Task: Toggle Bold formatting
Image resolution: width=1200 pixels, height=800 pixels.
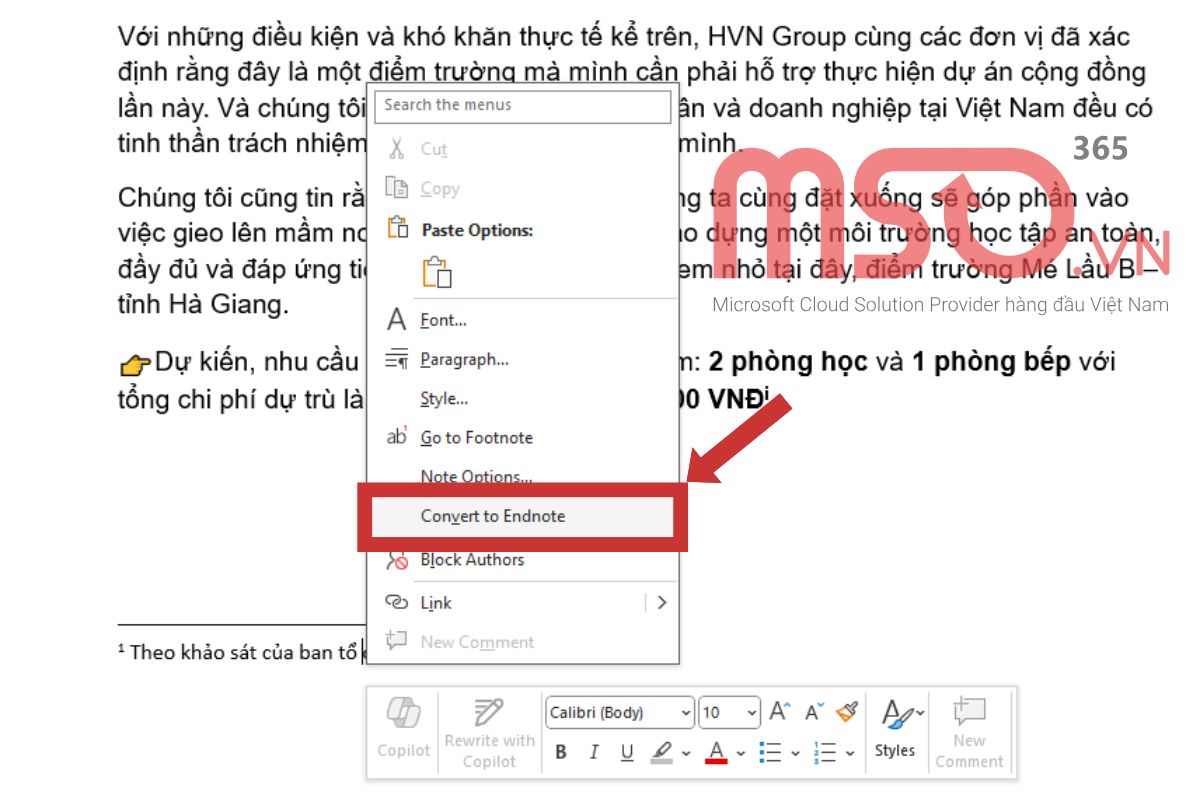Action: coord(561,752)
